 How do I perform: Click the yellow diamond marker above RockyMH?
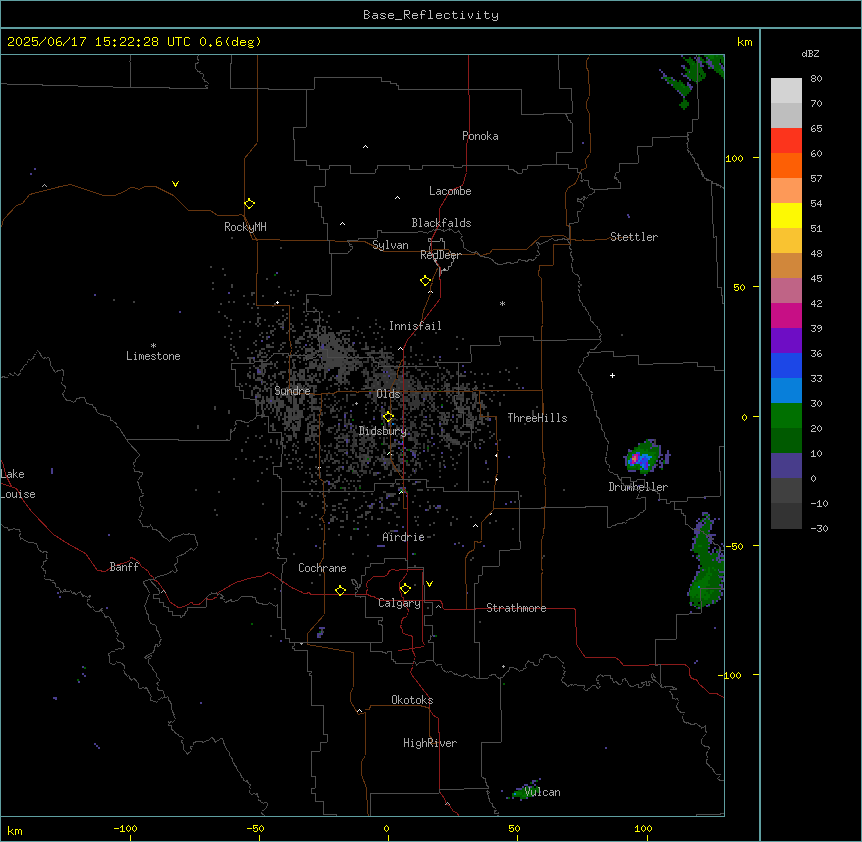point(249,203)
